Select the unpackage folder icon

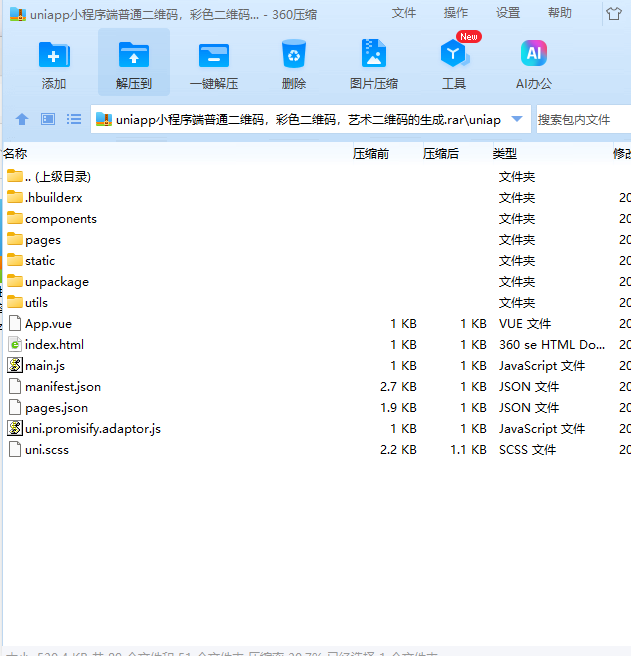15,281
